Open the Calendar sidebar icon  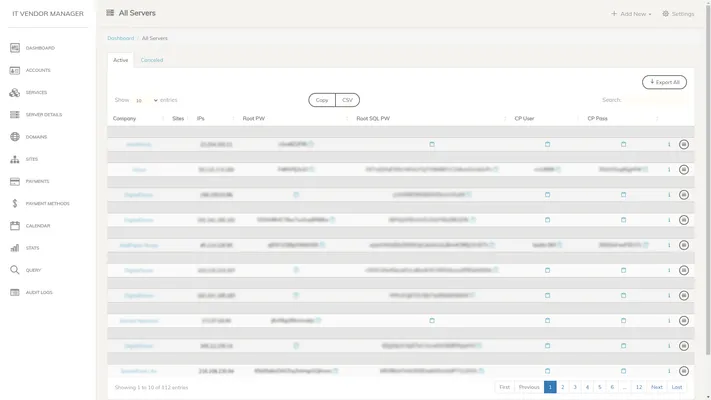pos(15,226)
